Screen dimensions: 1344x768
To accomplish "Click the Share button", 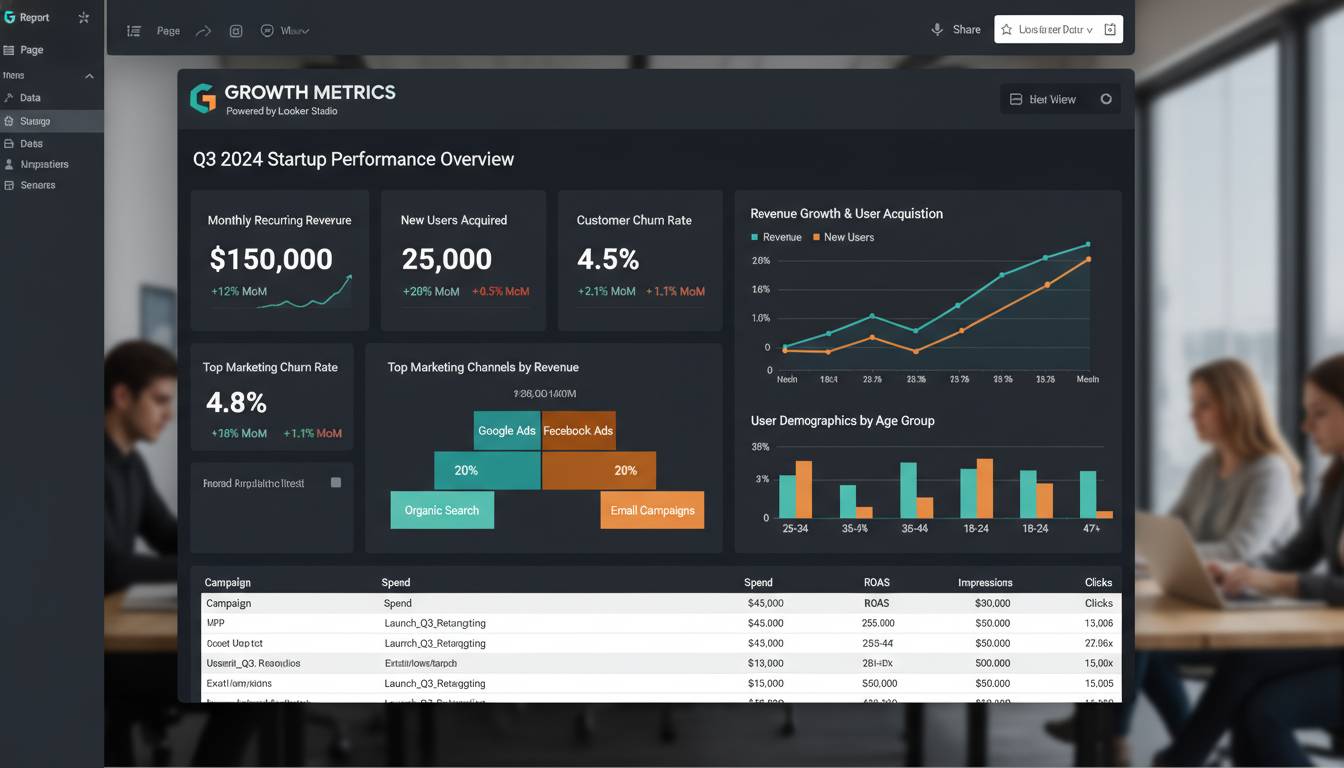I will tap(966, 30).
